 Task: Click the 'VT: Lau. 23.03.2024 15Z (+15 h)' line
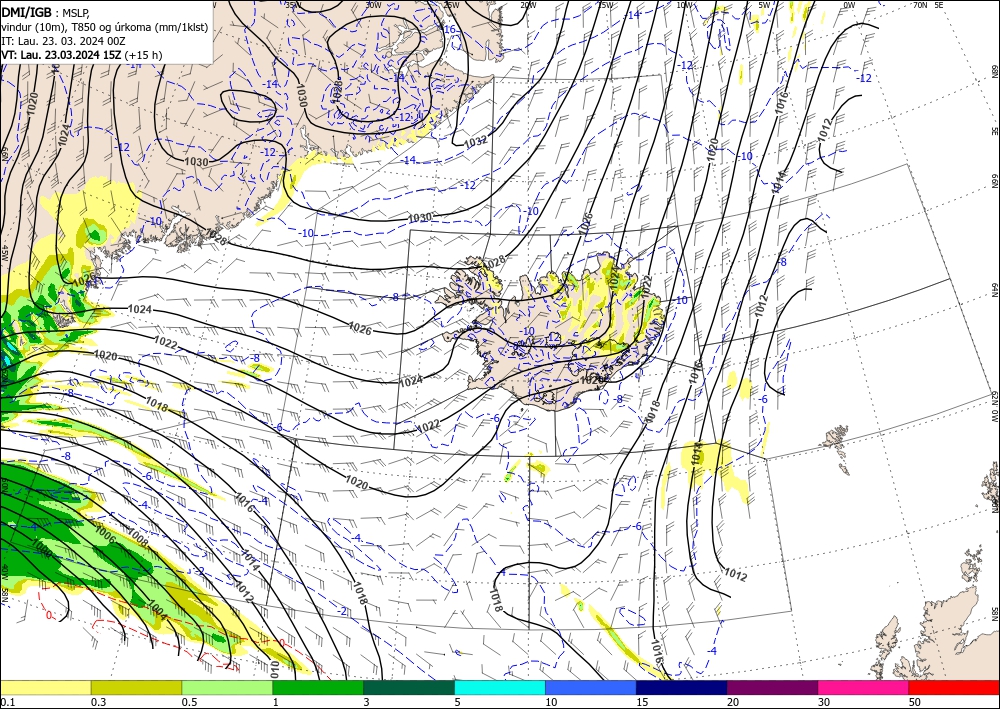point(82,55)
